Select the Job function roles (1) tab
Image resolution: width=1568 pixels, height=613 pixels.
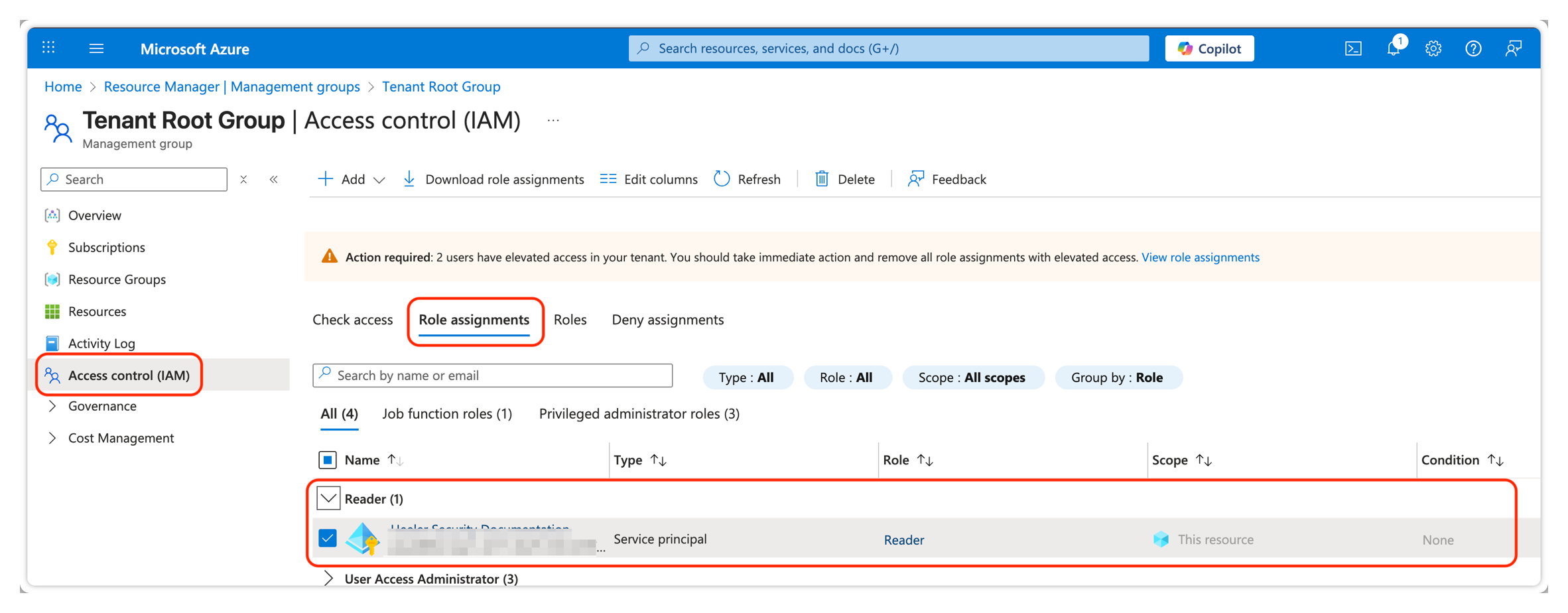(x=448, y=414)
